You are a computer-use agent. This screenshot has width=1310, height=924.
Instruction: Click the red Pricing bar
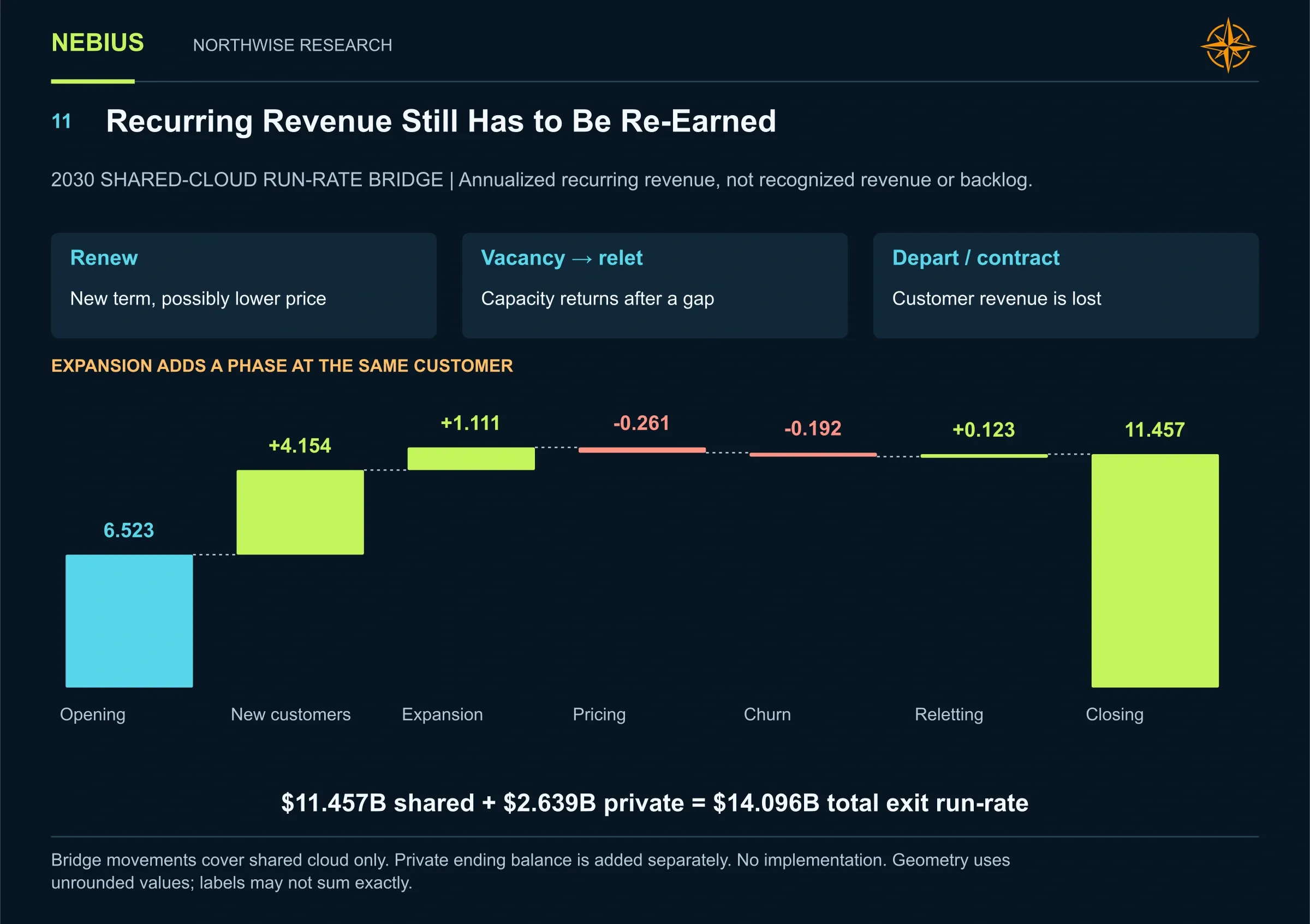coord(642,450)
